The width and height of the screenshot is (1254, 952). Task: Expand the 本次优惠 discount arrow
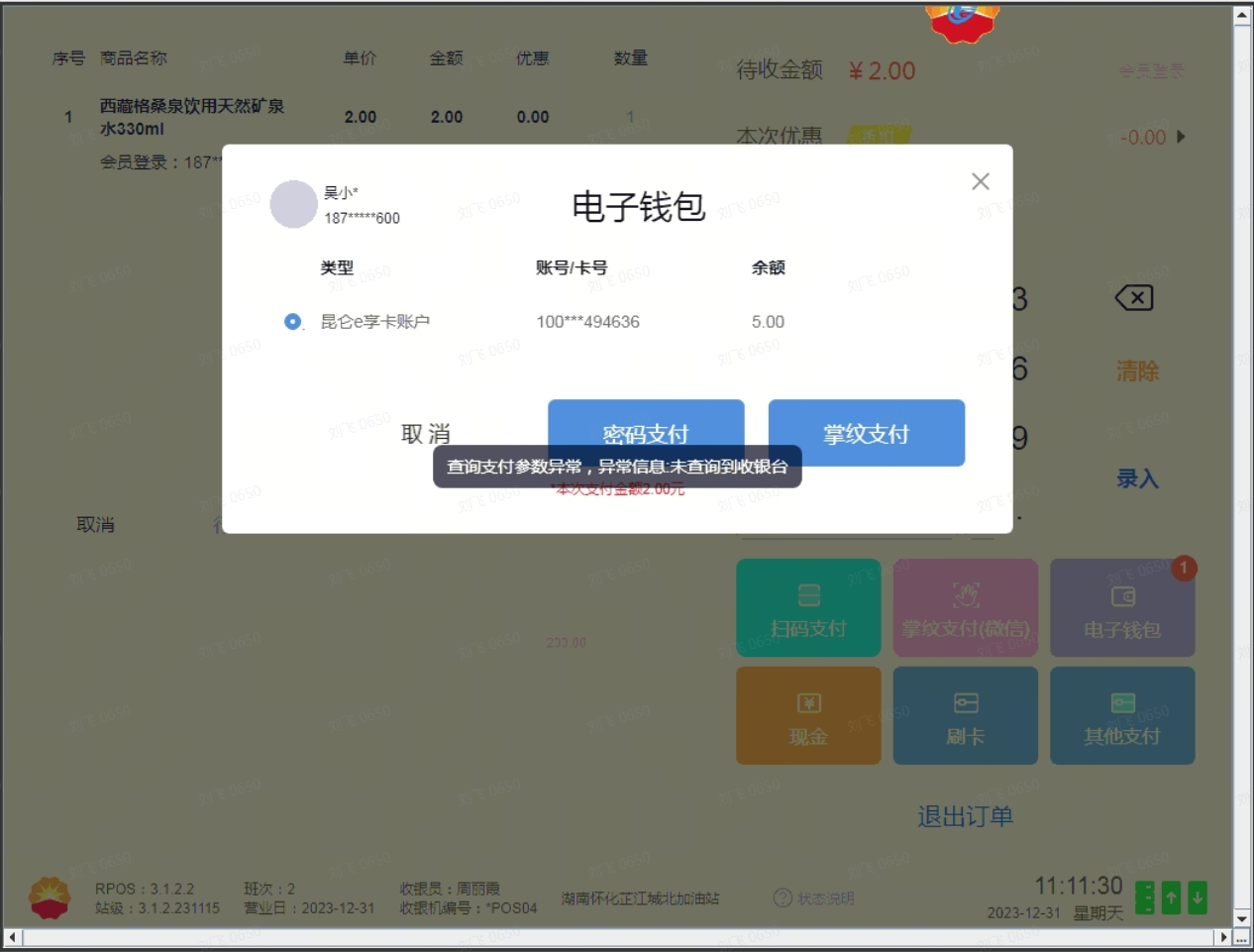click(1181, 137)
